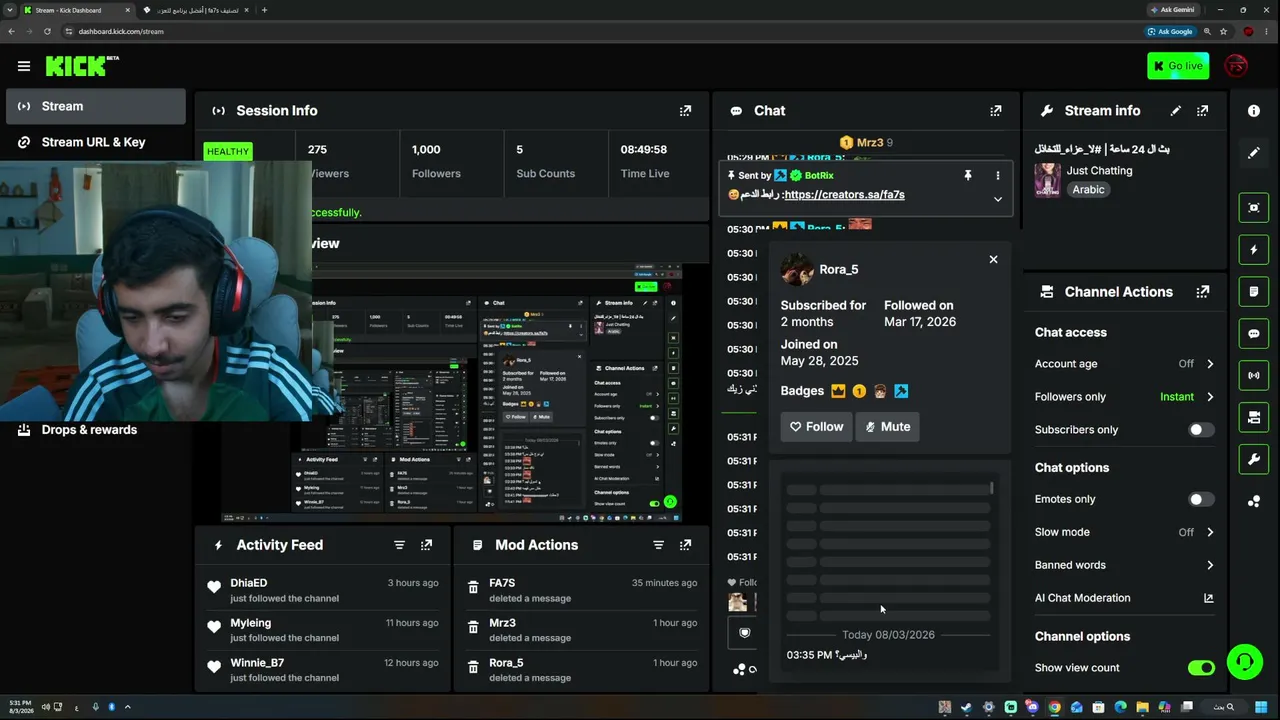This screenshot has width=1280, height=720.
Task: Select Stream in the left sidebar
Action: [96, 106]
